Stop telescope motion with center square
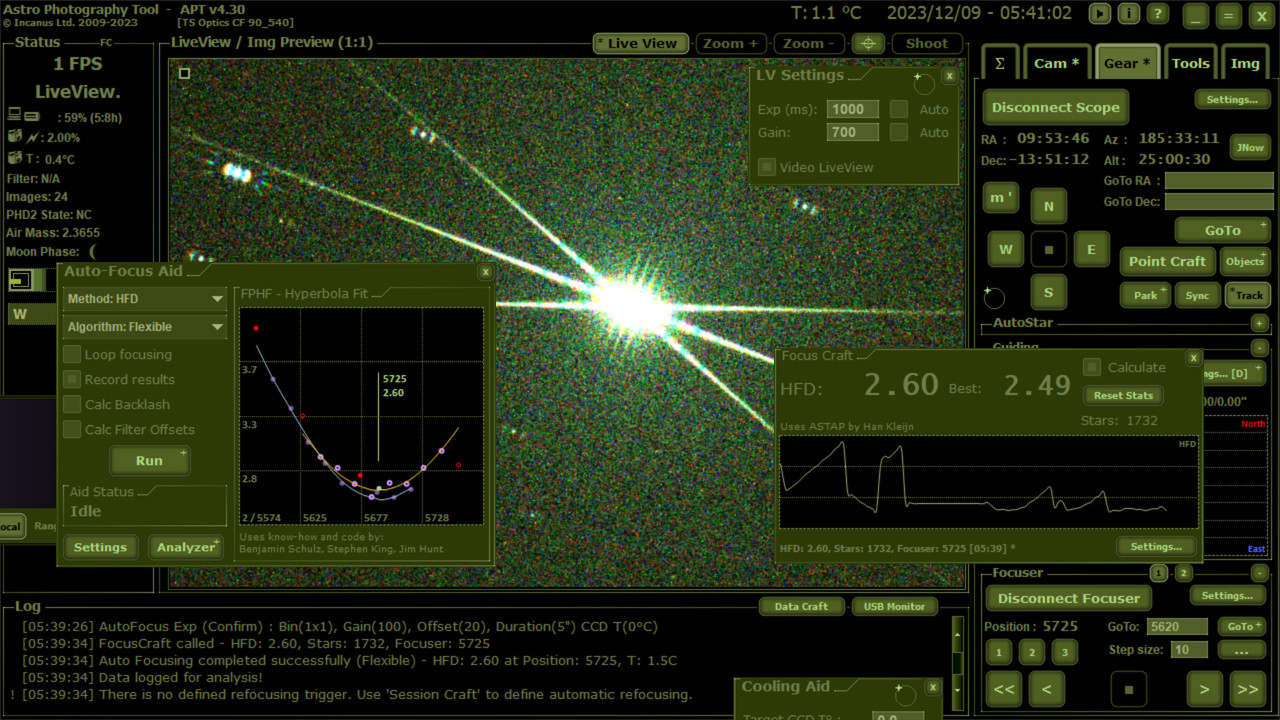 (1048, 250)
